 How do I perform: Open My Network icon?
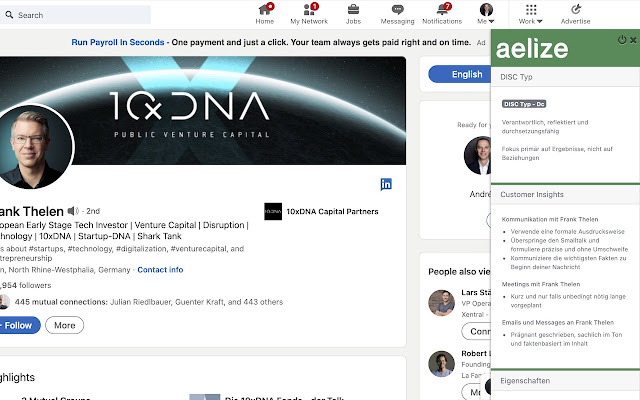pyautogui.click(x=309, y=13)
